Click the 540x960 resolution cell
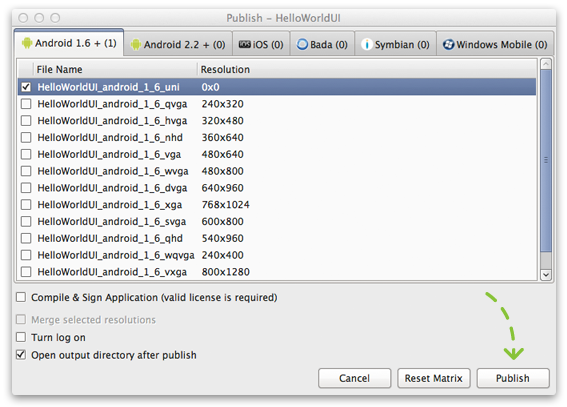Viewport: 567px width, 407px height. pos(222,238)
